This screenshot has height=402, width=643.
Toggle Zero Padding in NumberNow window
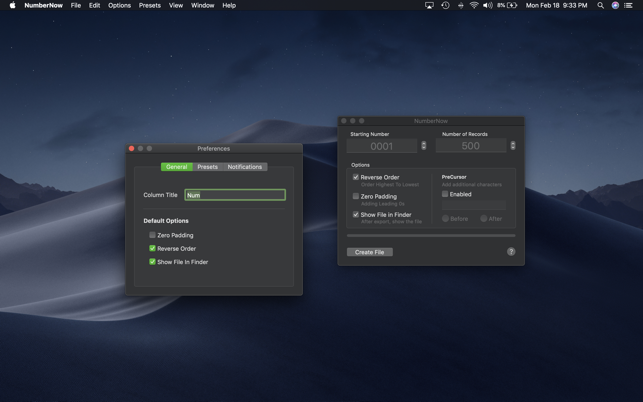[x=356, y=196]
